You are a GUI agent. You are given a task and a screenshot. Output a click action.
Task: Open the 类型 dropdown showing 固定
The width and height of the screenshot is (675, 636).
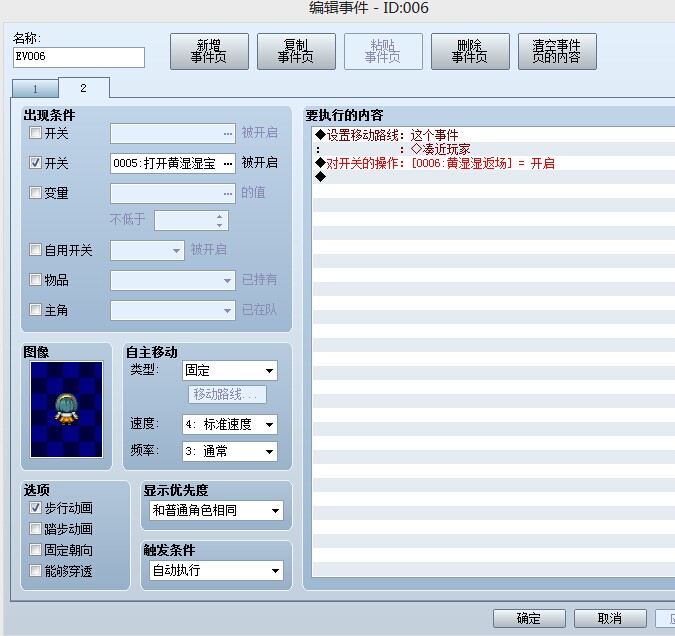tap(230, 370)
